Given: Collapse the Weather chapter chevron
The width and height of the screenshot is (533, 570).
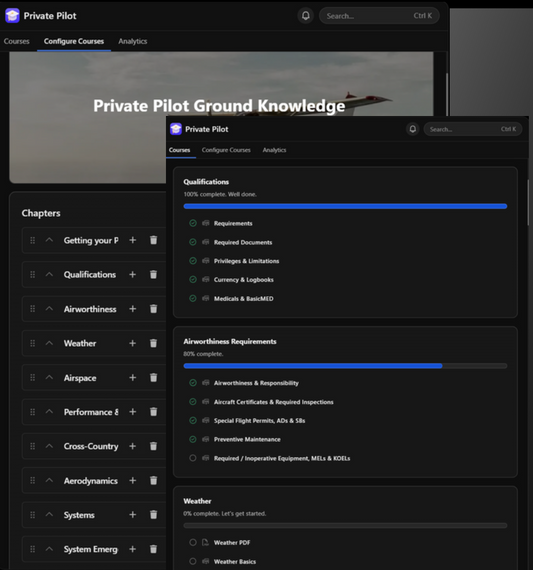Looking at the screenshot, I should pos(49,343).
